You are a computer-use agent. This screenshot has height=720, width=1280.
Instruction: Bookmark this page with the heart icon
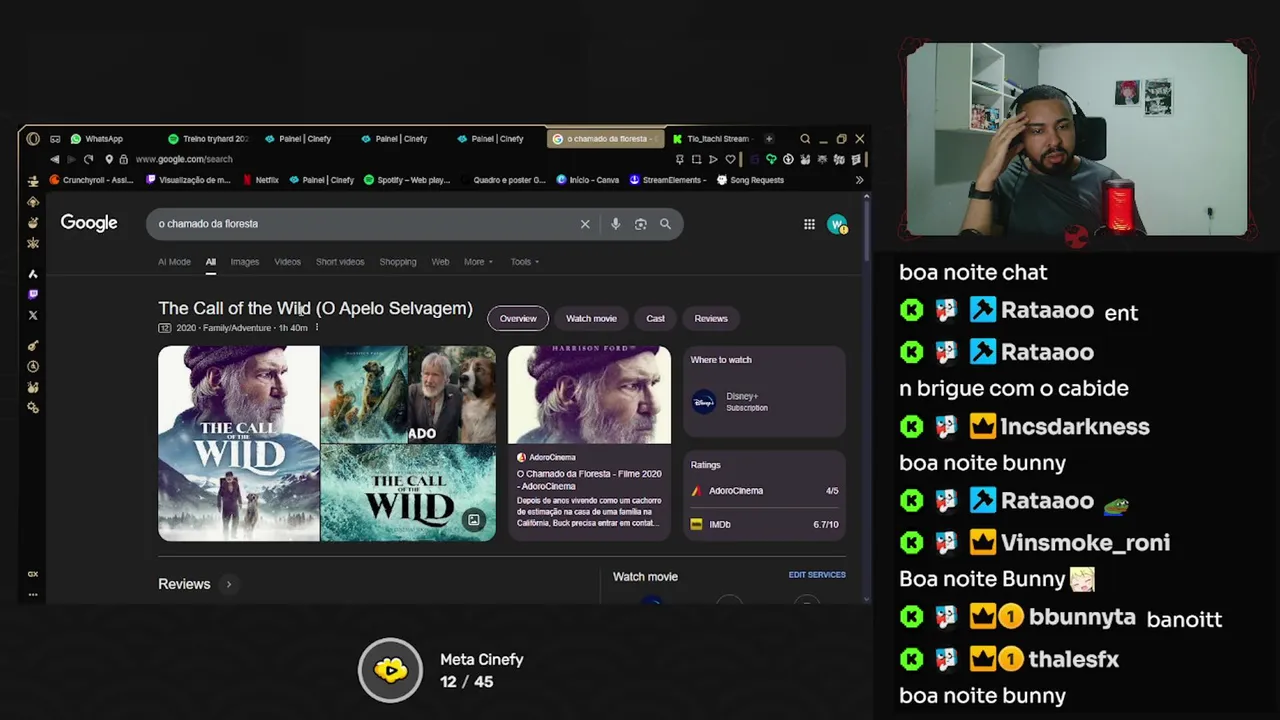tap(730, 159)
